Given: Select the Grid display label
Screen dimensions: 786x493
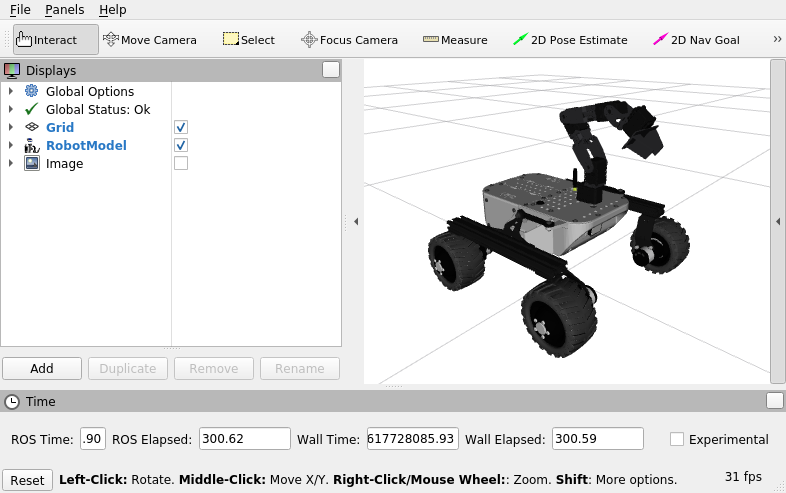Looking at the screenshot, I should [x=60, y=127].
